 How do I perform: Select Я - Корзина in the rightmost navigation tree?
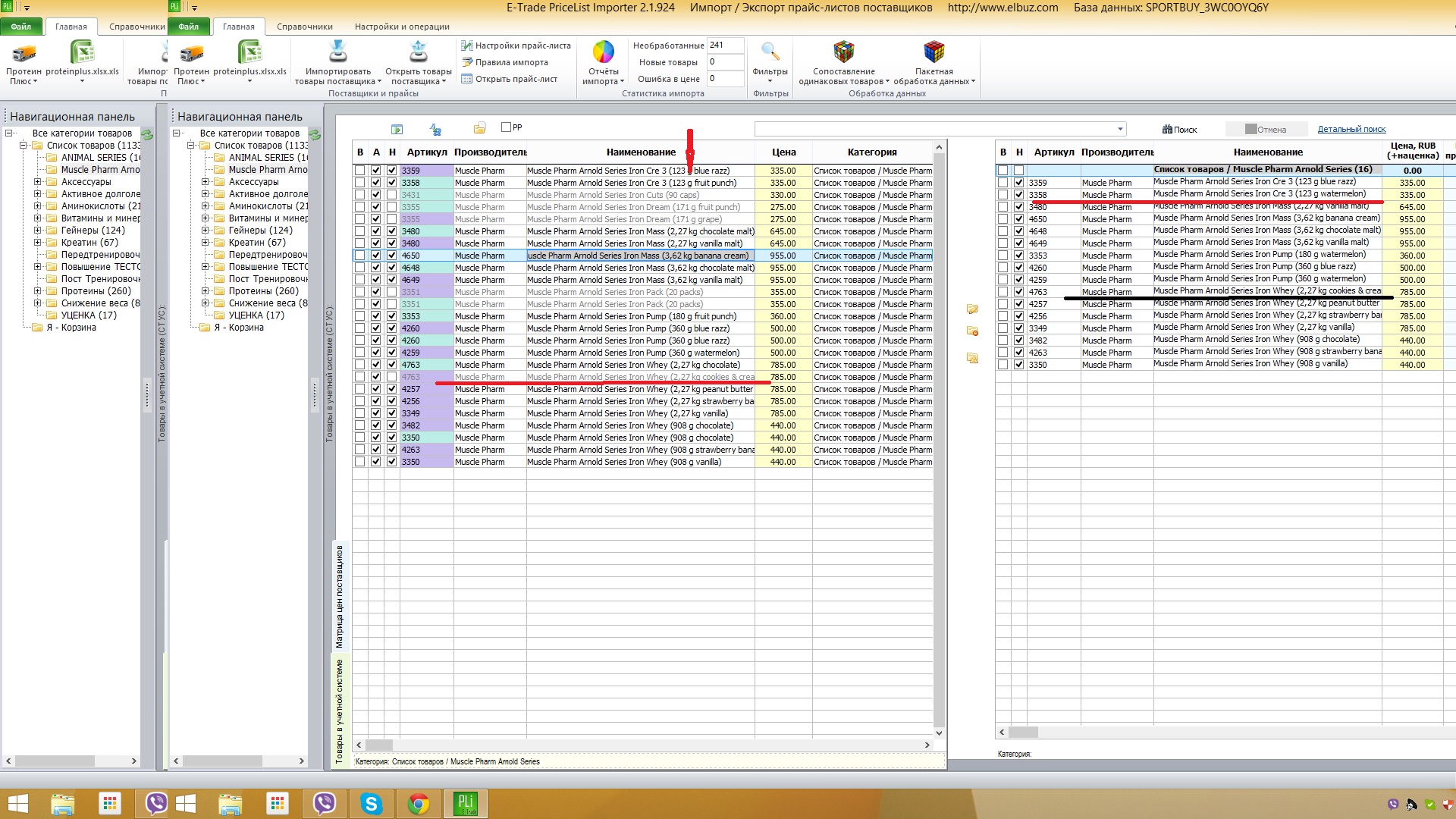pos(239,328)
